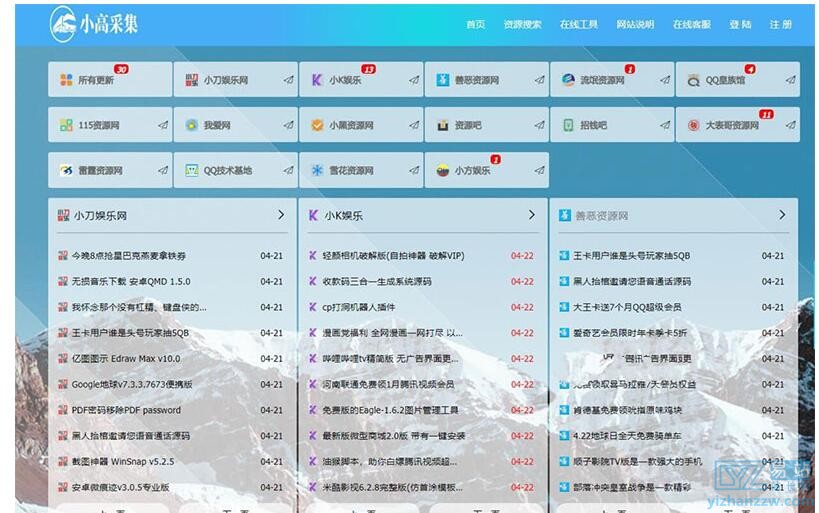Click the 小黑资源网 orange shield icon
The width and height of the screenshot is (819, 513).
(x=317, y=125)
